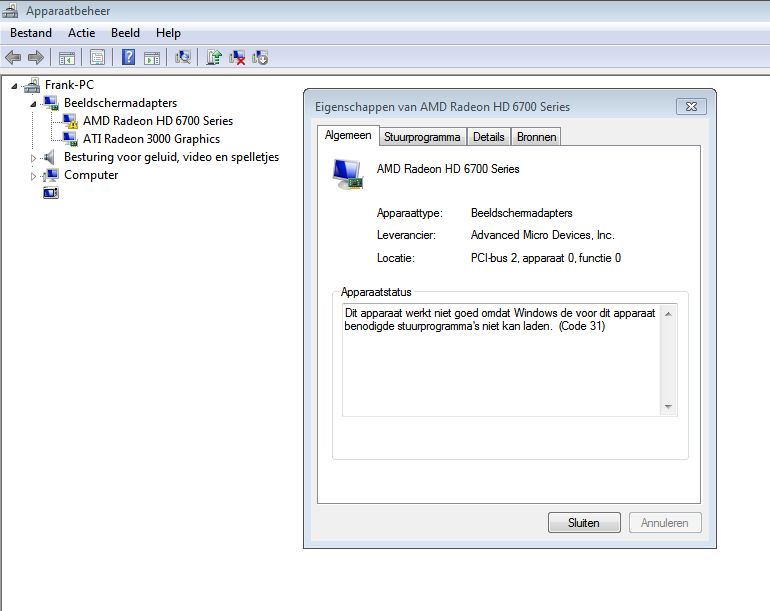770x611 pixels.
Task: Click the blue Help question mark icon
Action: pos(128,57)
